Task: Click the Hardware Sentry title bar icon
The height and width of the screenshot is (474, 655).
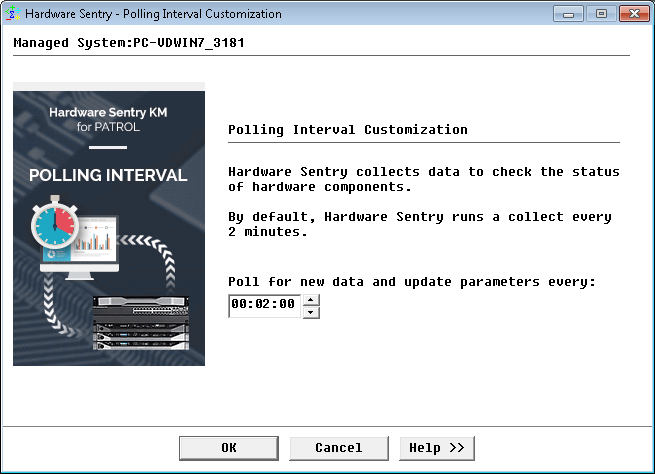Action: click(x=13, y=13)
